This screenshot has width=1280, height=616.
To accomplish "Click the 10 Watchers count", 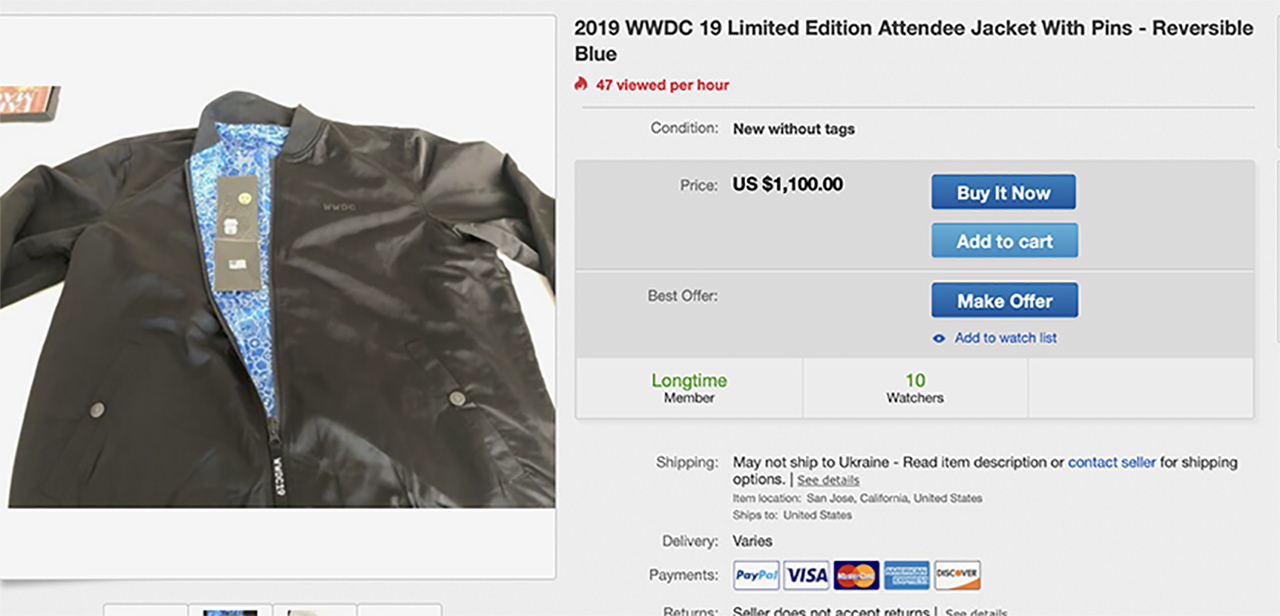I will (915, 388).
